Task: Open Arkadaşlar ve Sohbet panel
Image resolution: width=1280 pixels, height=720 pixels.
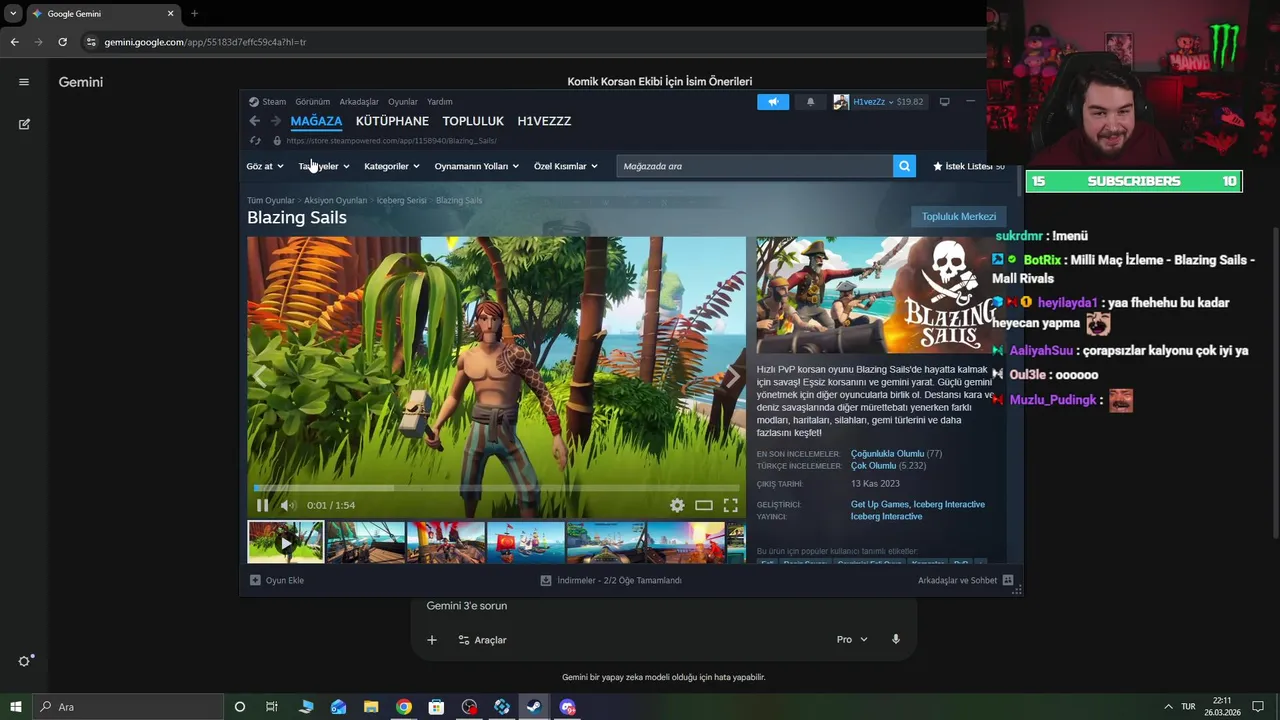Action: pos(966,580)
